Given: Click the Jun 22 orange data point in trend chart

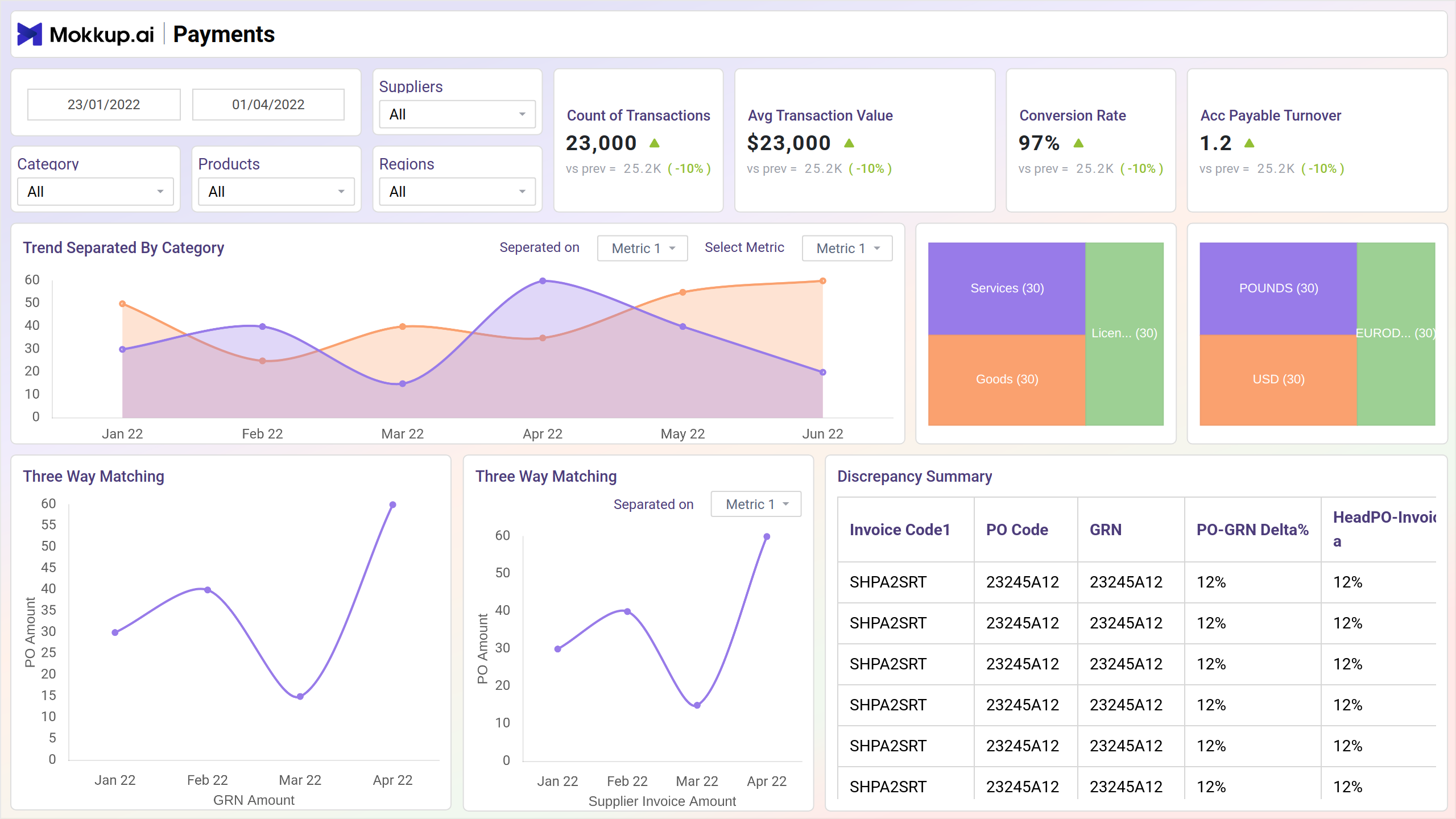Looking at the screenshot, I should coord(822,281).
